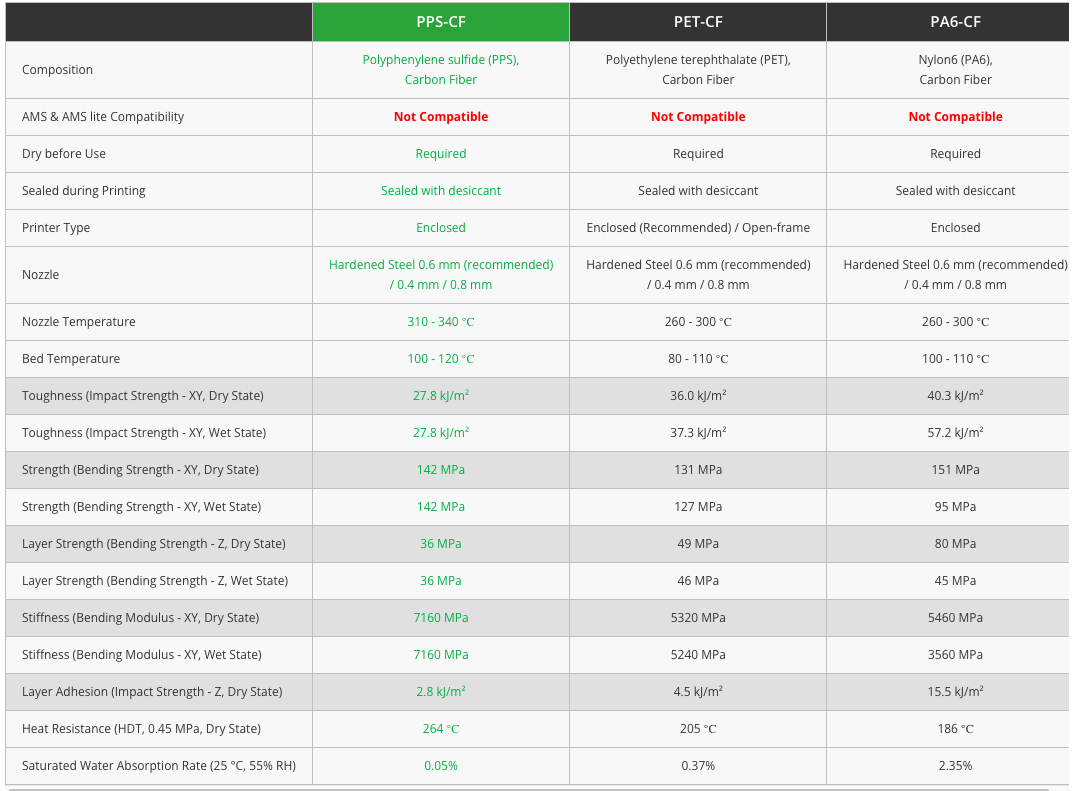Click the PPS-CF Not Compatible text
This screenshot has height=791, width=1076.
(441, 117)
